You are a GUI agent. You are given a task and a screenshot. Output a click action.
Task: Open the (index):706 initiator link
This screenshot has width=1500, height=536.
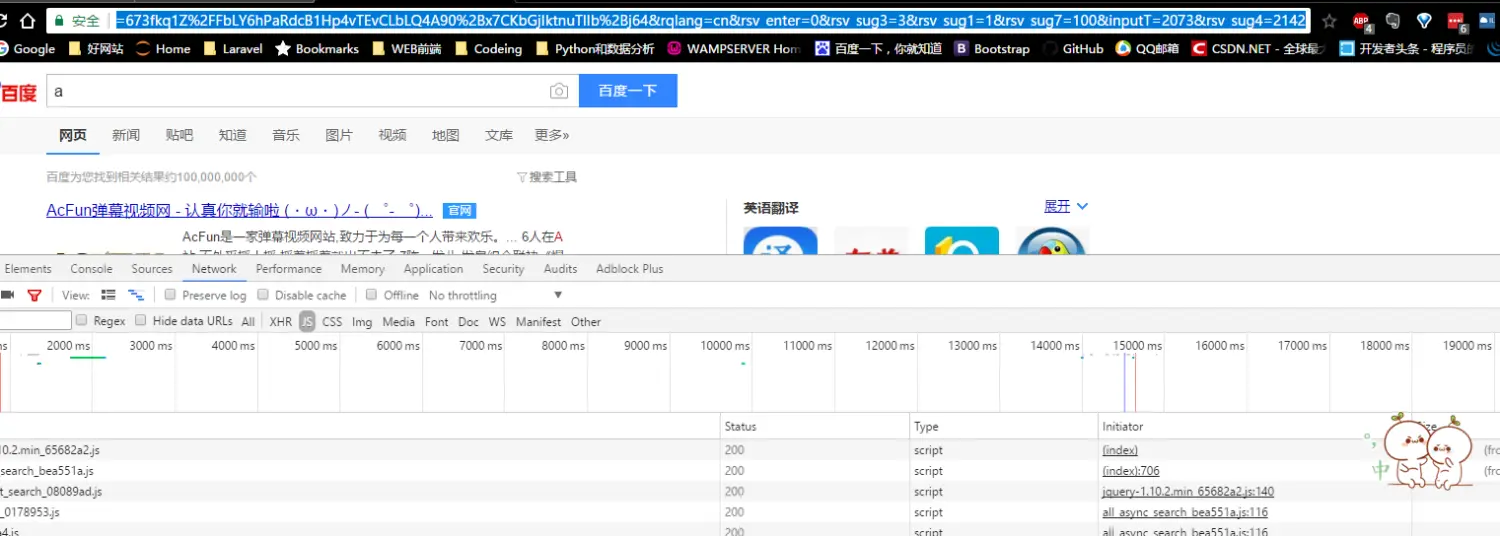tap(1131, 471)
